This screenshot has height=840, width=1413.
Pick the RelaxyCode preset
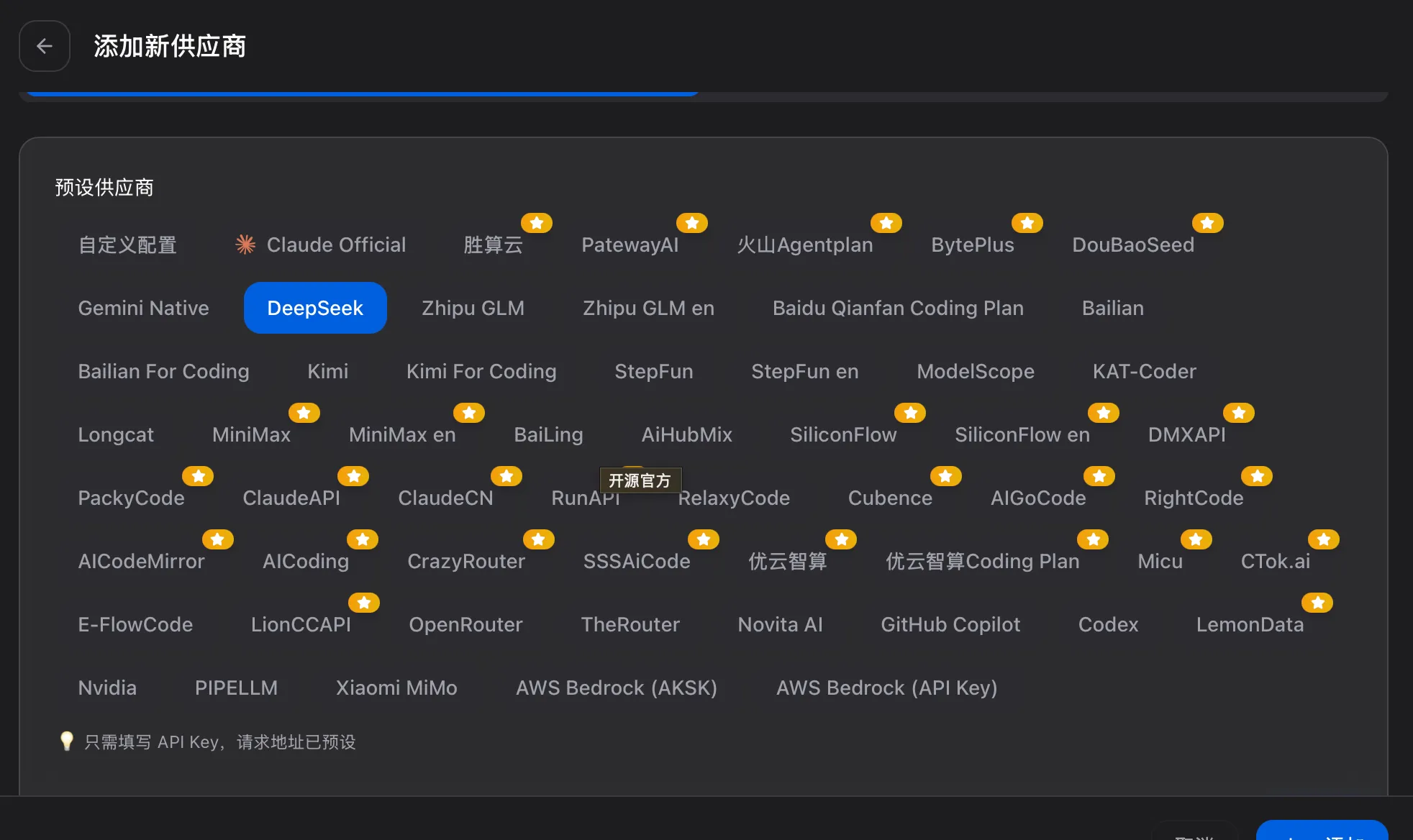click(734, 498)
